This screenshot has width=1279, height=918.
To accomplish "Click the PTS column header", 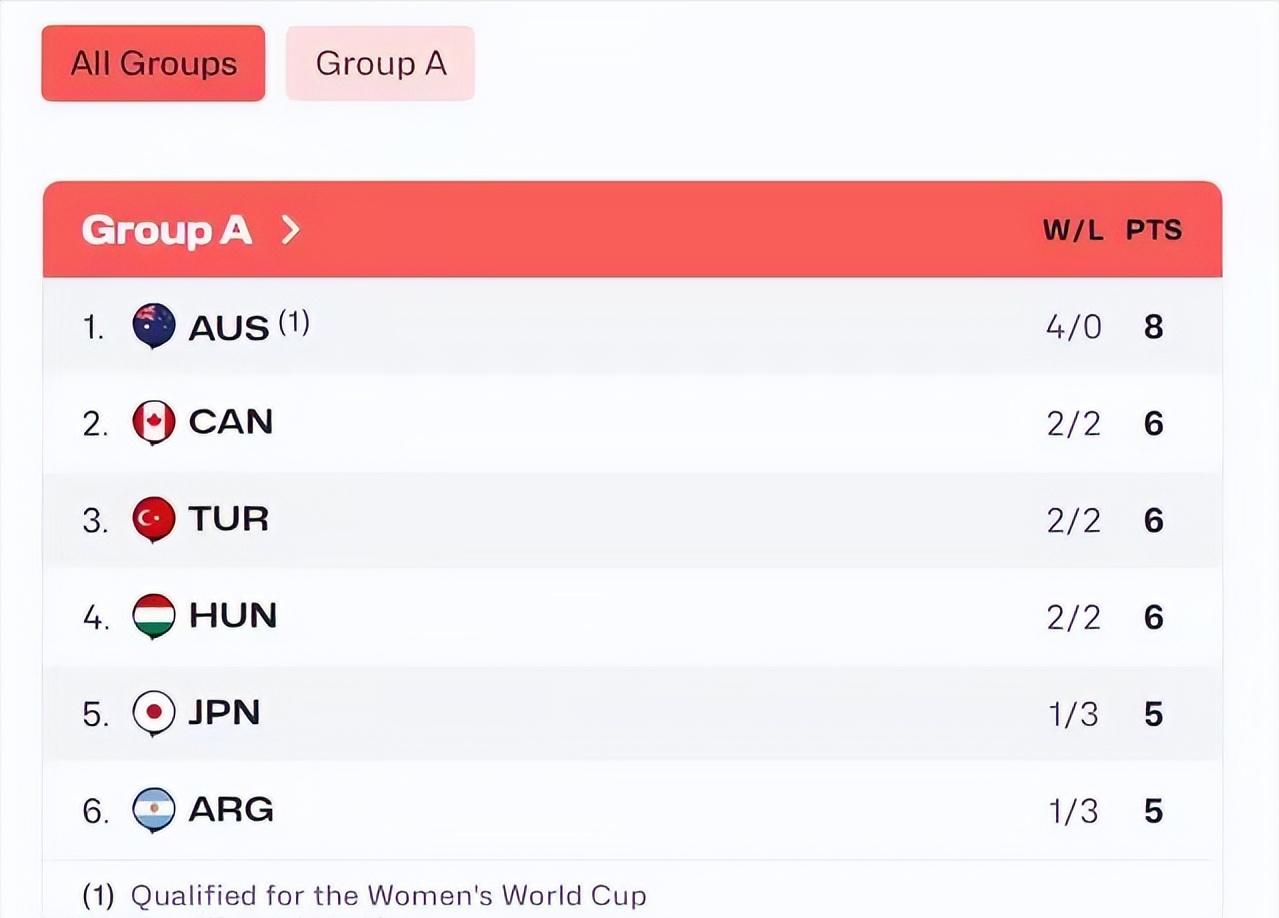I will click(1154, 231).
